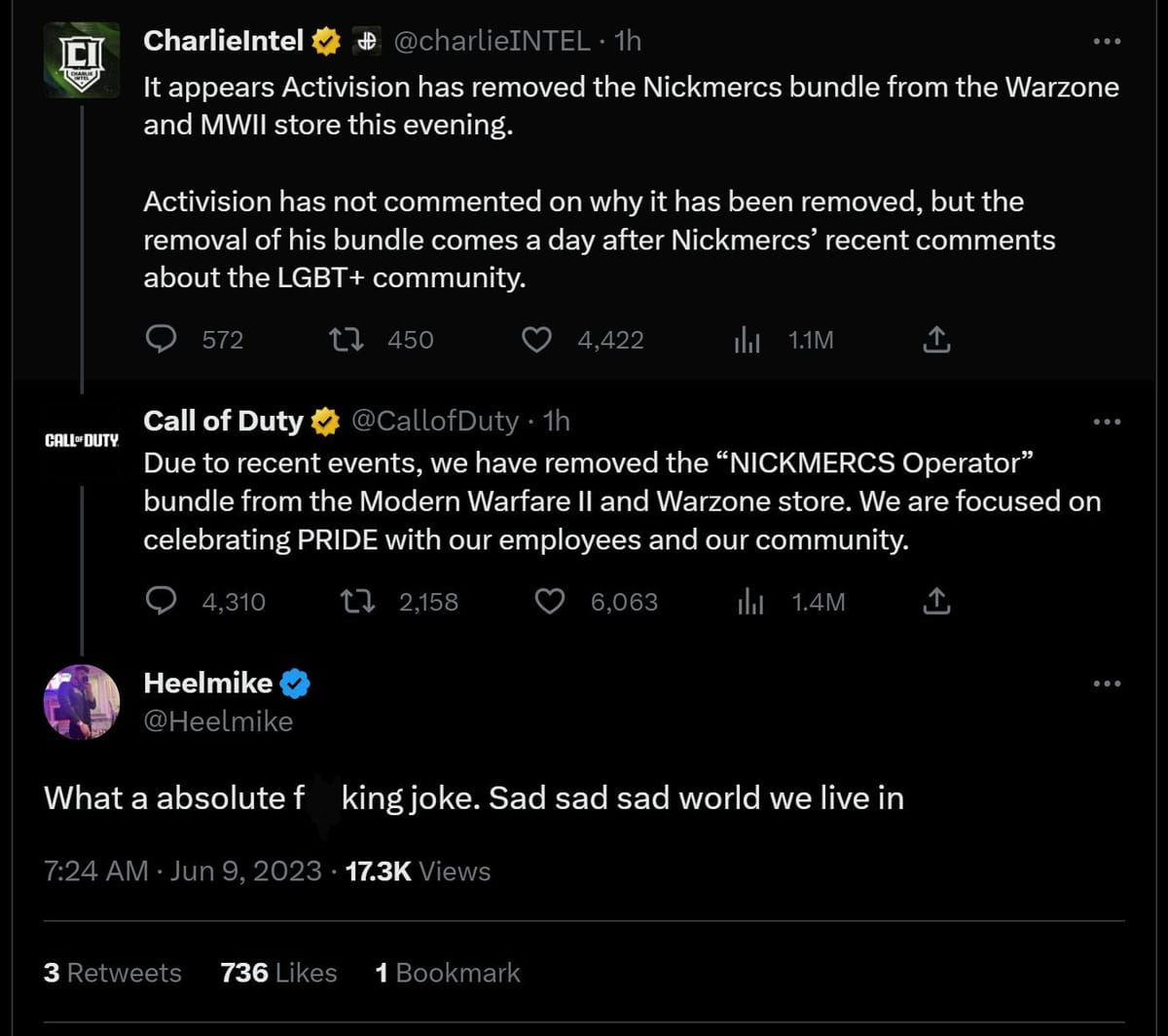This screenshot has width=1168, height=1036.
Task: Open more options on CharlieIntel's tweet
Action: 1106,39
